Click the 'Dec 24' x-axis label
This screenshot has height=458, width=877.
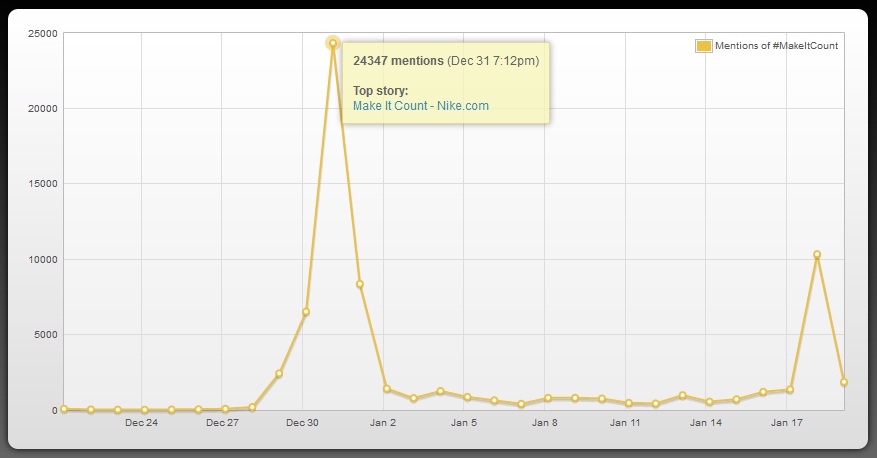point(141,423)
